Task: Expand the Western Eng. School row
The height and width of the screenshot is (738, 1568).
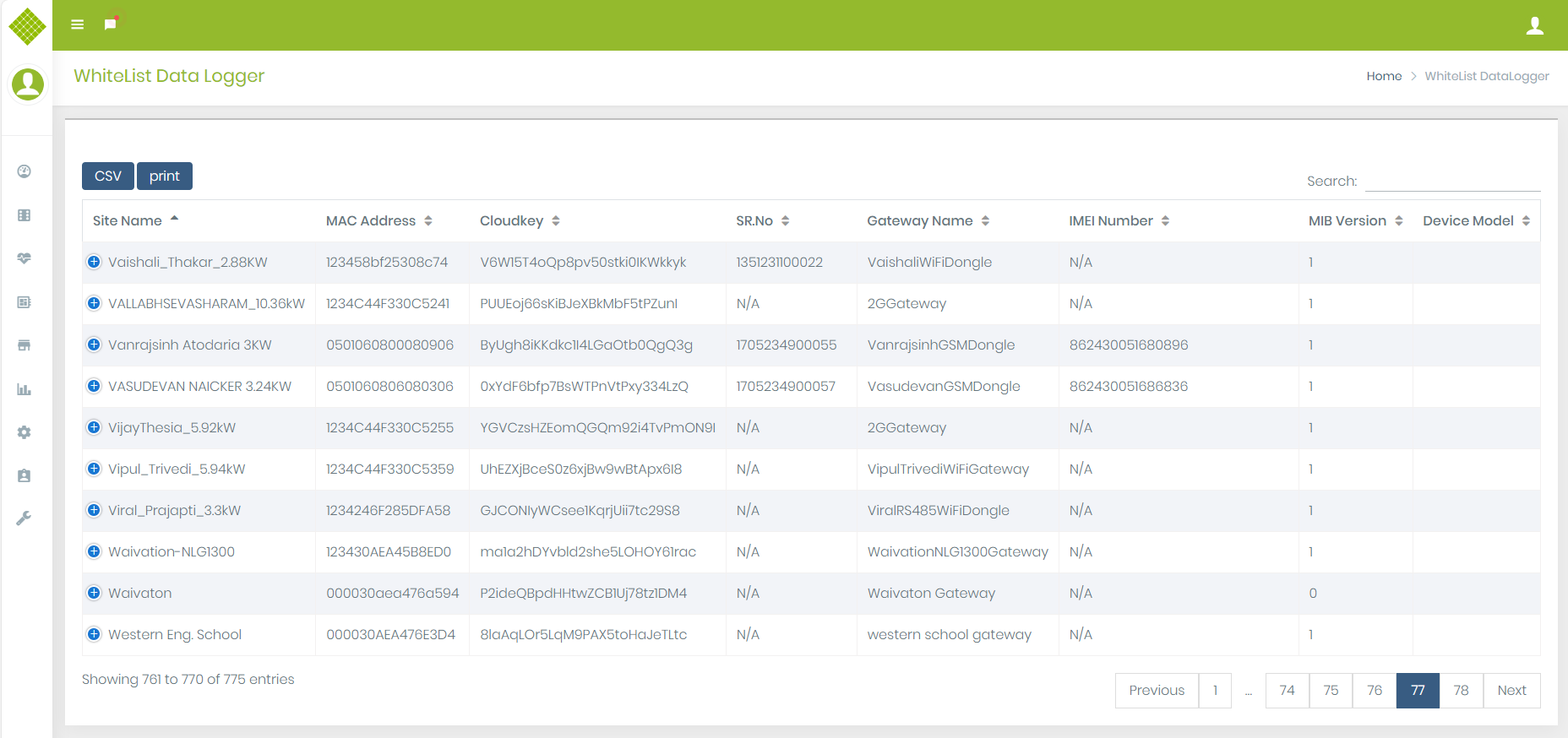Action: click(94, 634)
